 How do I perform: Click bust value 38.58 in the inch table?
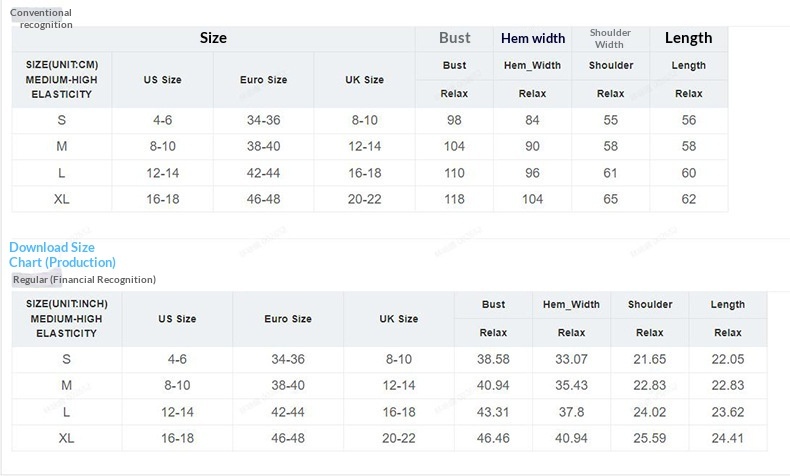(x=493, y=358)
